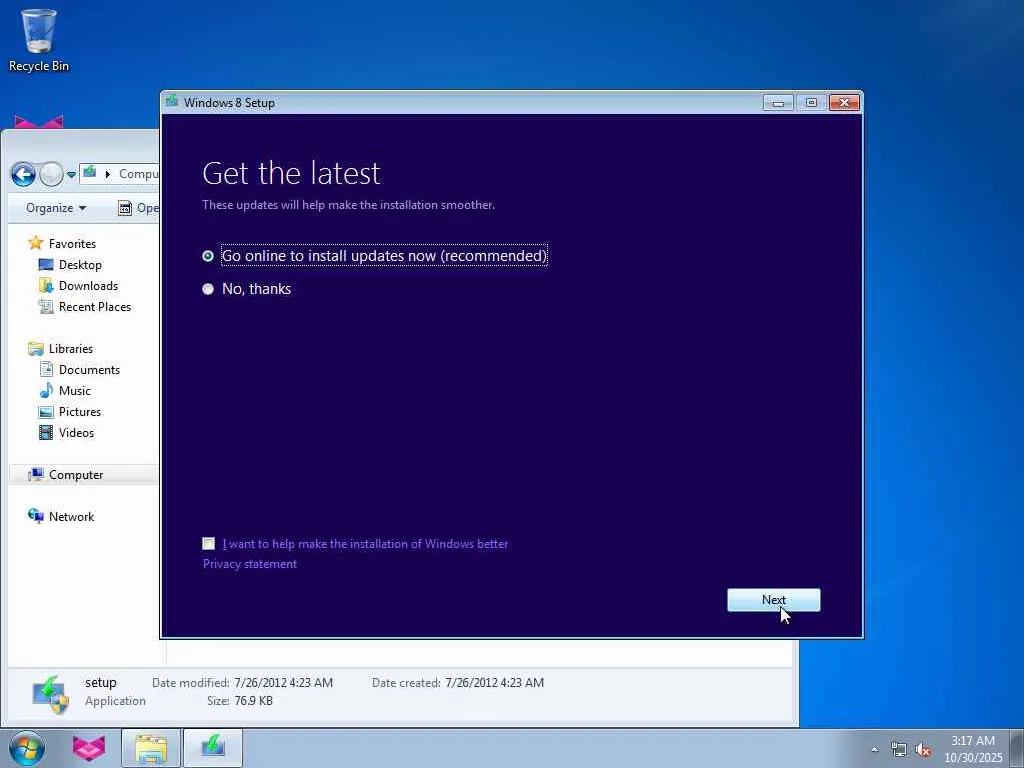Viewport: 1024px width, 768px height.
Task: Switch to Windows 8 Setup taskbar button
Action: [213, 748]
